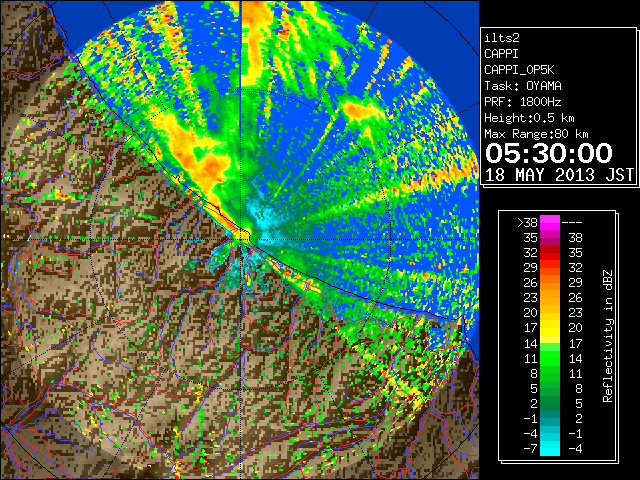Pick the cyan bottom swatch in legend

(x=550, y=449)
